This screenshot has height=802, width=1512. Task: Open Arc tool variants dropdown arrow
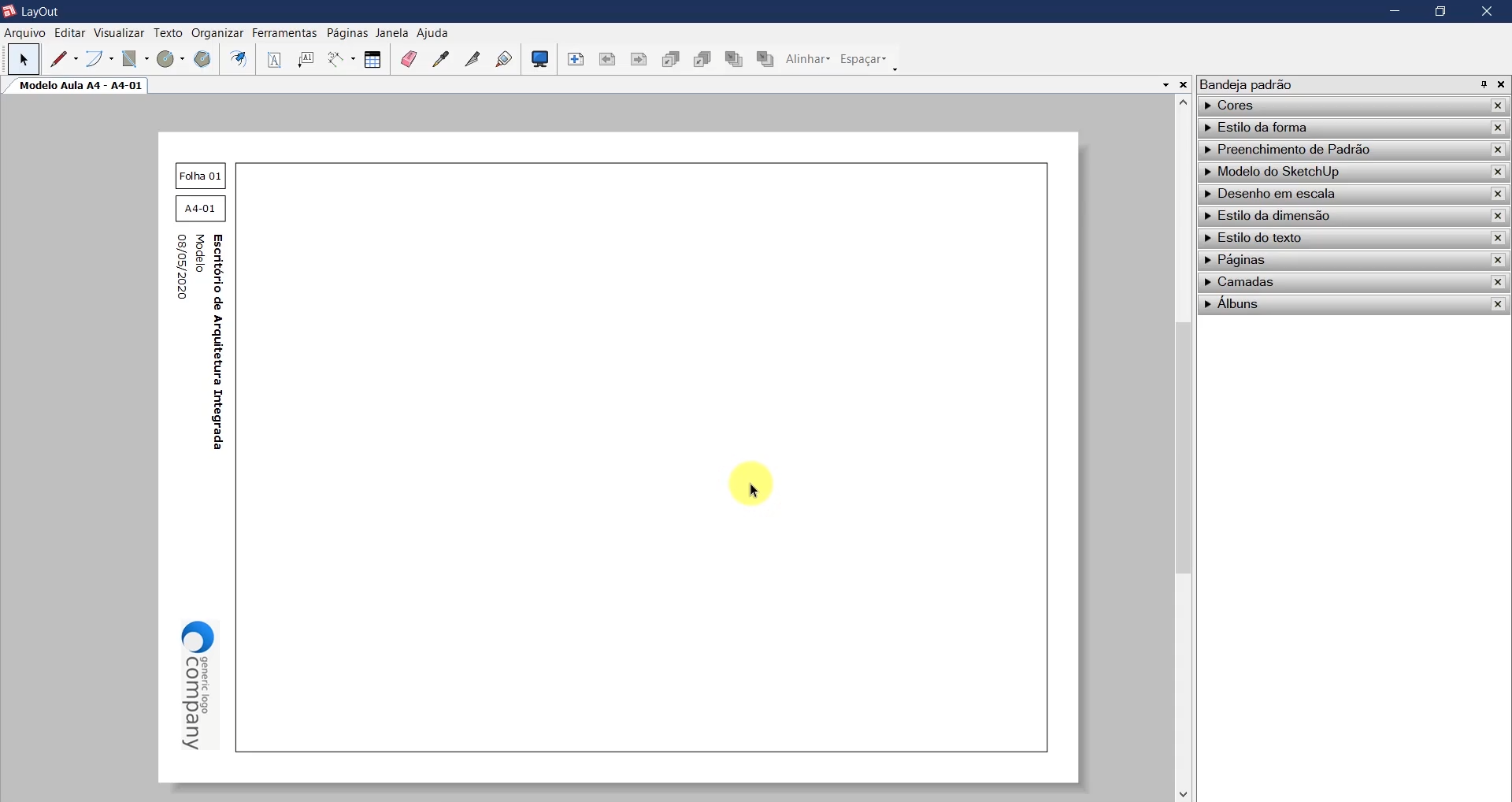tap(112, 60)
